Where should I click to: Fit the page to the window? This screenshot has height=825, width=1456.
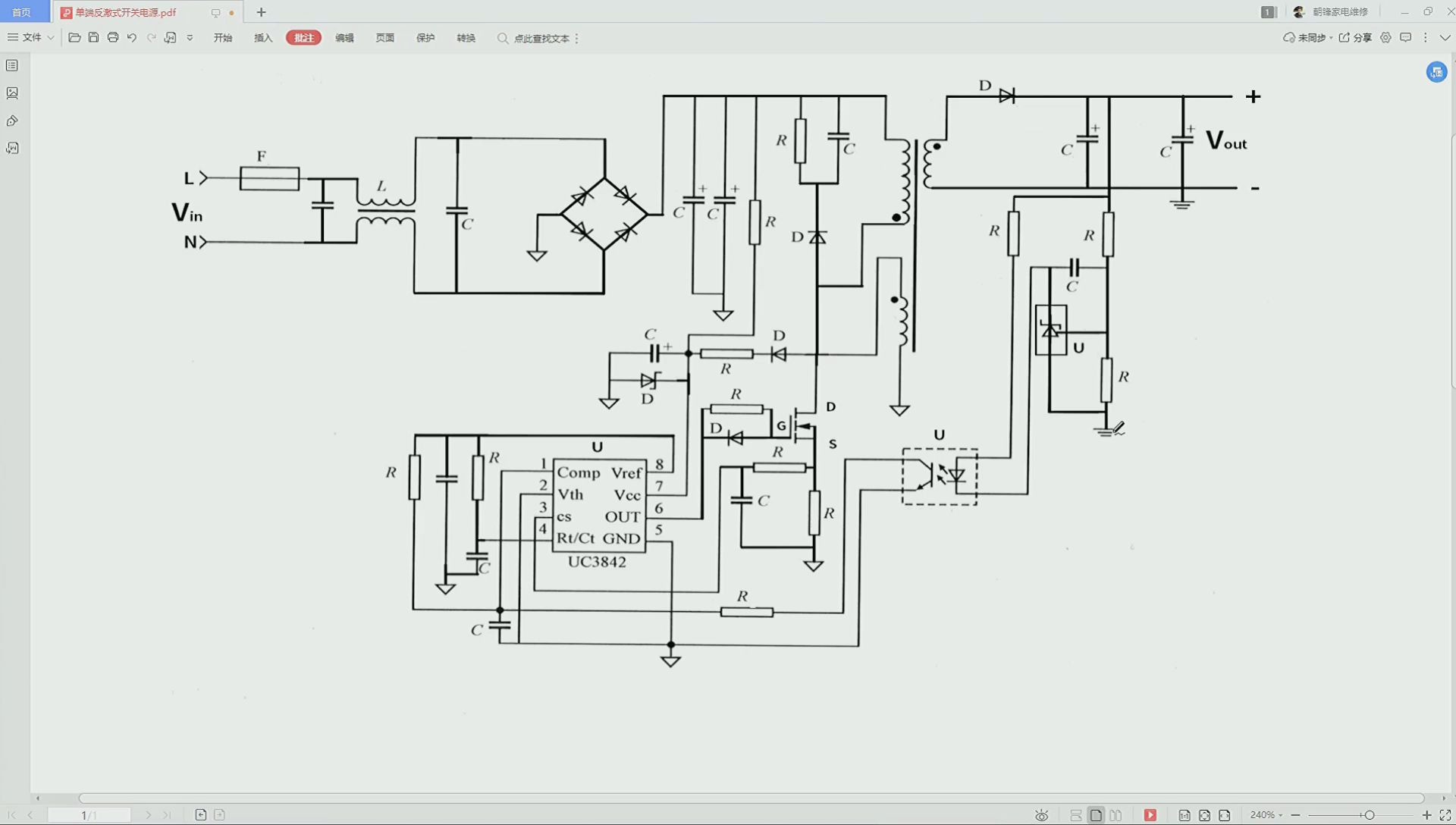pos(1204,816)
